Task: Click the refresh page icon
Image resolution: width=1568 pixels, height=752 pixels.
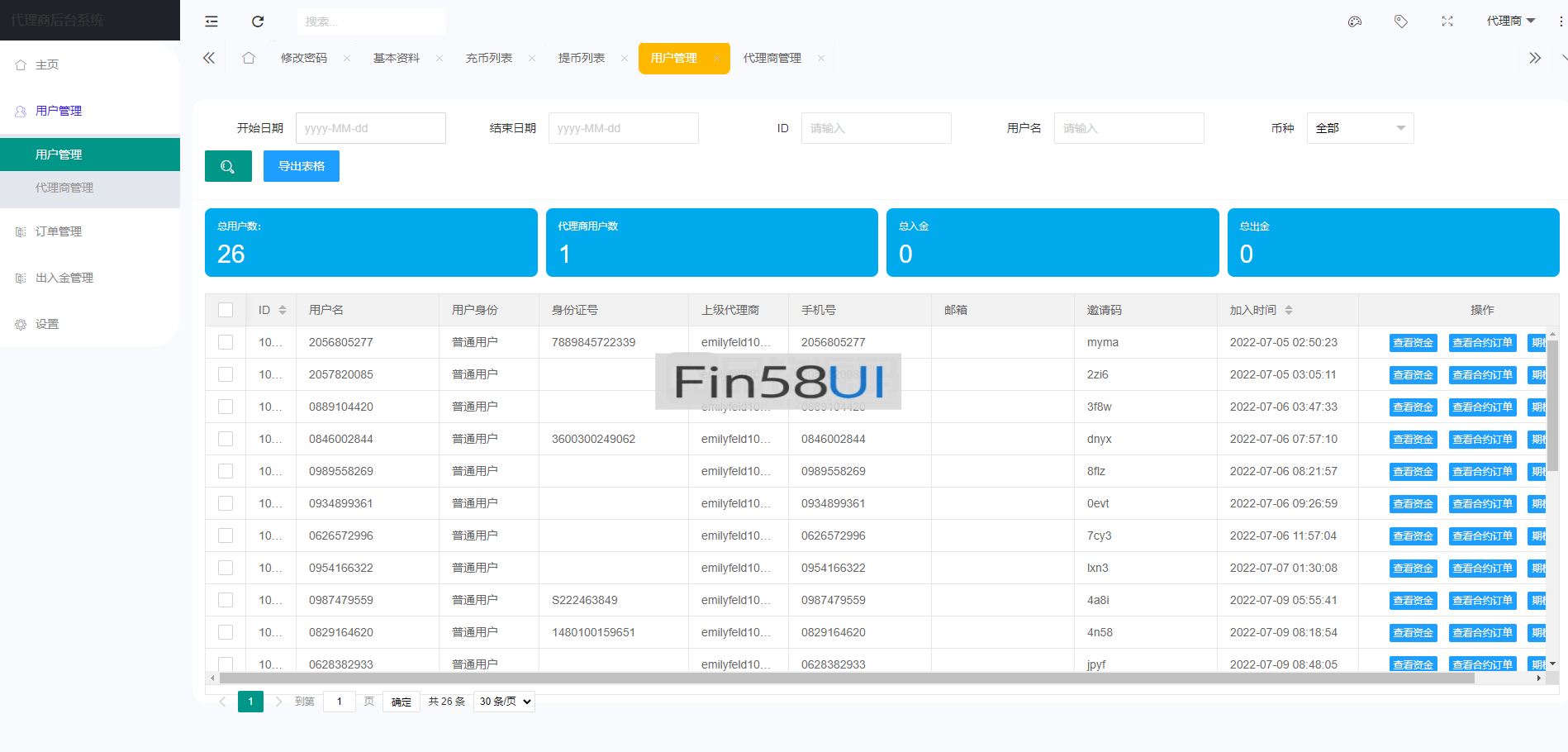Action: coord(258,21)
